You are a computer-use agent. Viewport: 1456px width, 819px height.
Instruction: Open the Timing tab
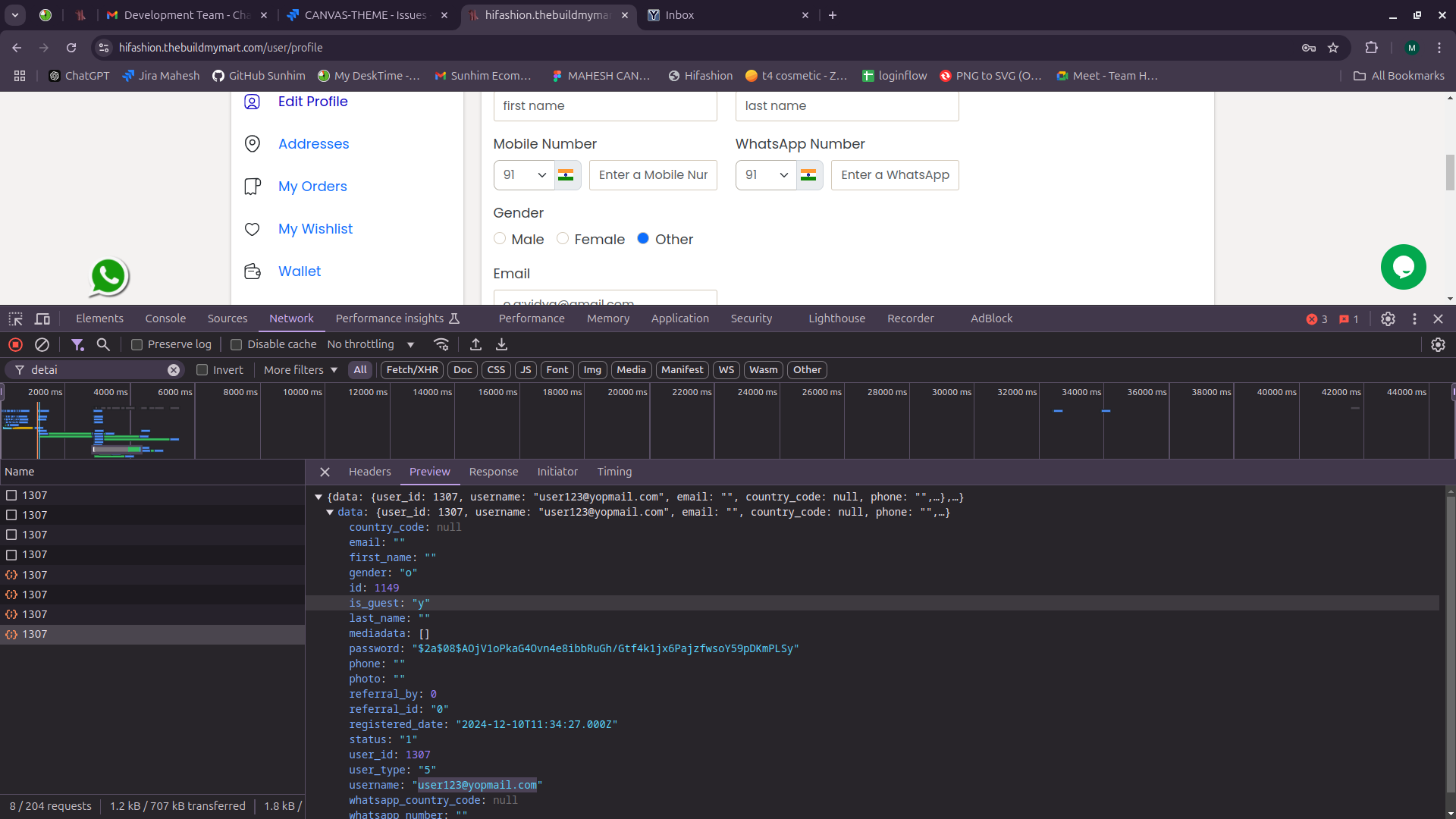coord(614,472)
